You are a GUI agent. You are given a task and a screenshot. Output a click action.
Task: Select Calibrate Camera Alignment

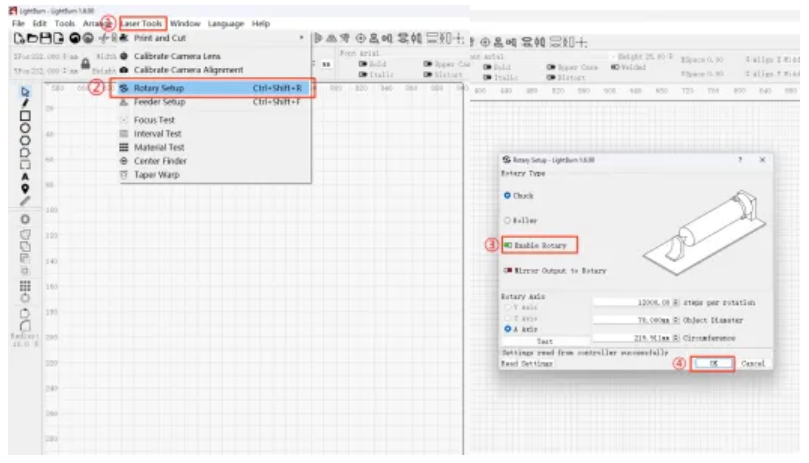pos(188,70)
